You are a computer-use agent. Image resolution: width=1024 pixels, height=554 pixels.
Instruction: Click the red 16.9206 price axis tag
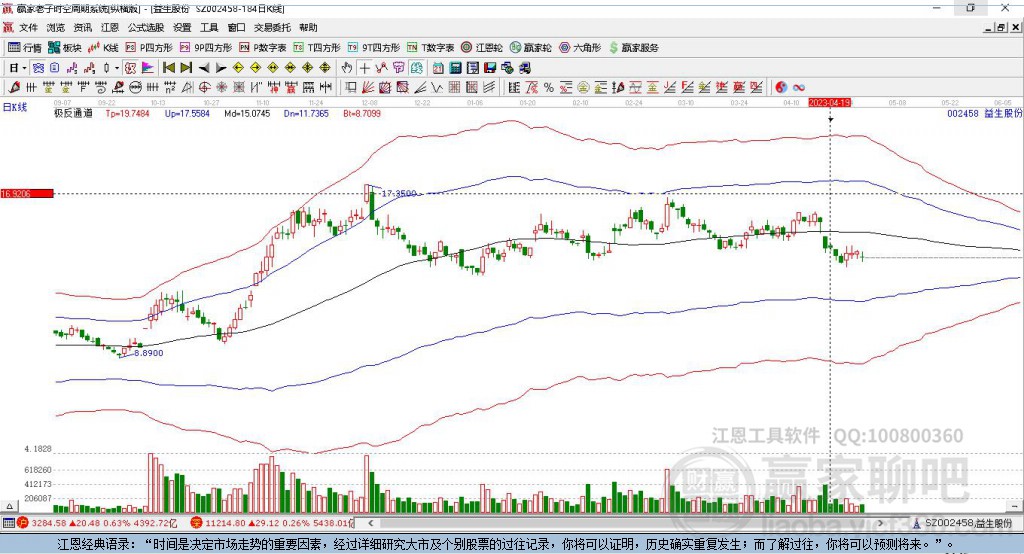[x=27, y=193]
